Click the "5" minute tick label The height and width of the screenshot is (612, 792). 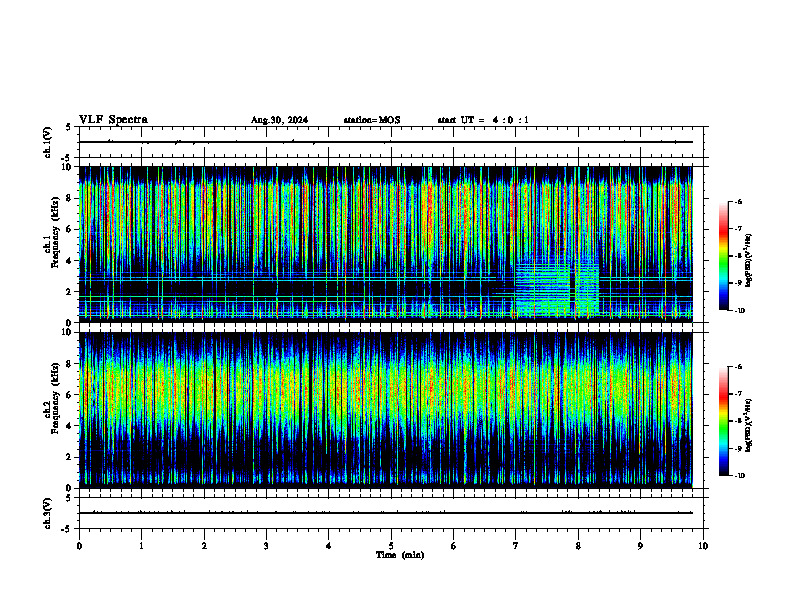tap(391, 546)
